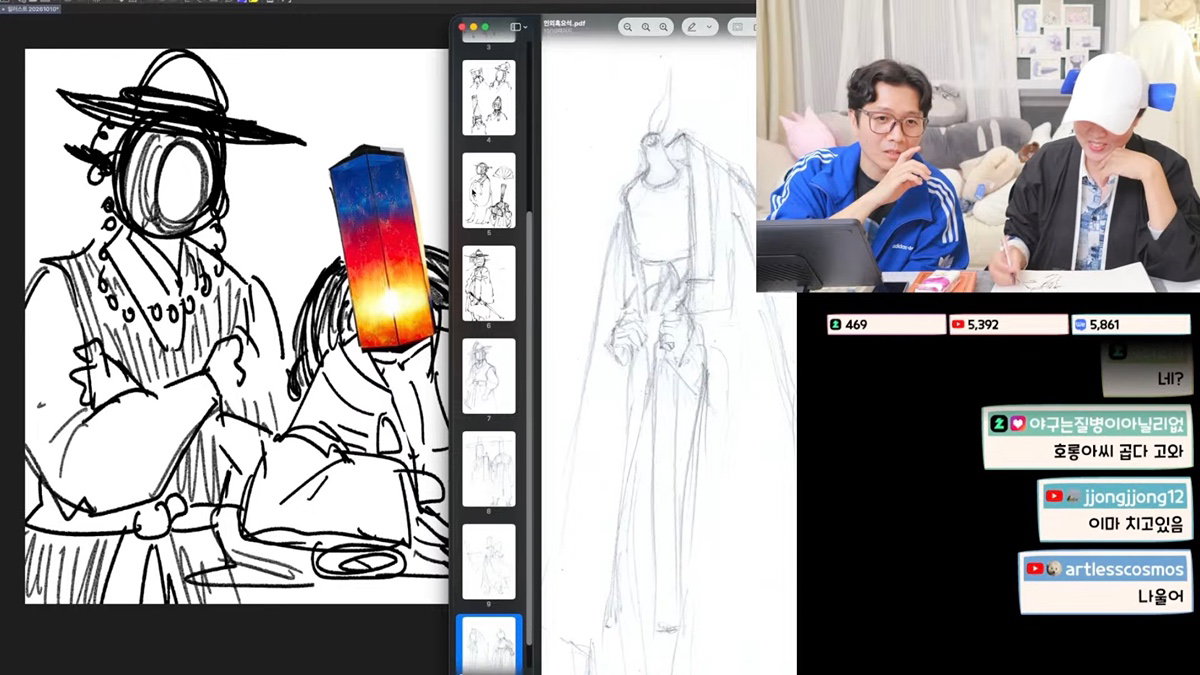This screenshot has height=675, width=1200.
Task: Activate the markup pen tool in Preview
Action: pos(694,27)
